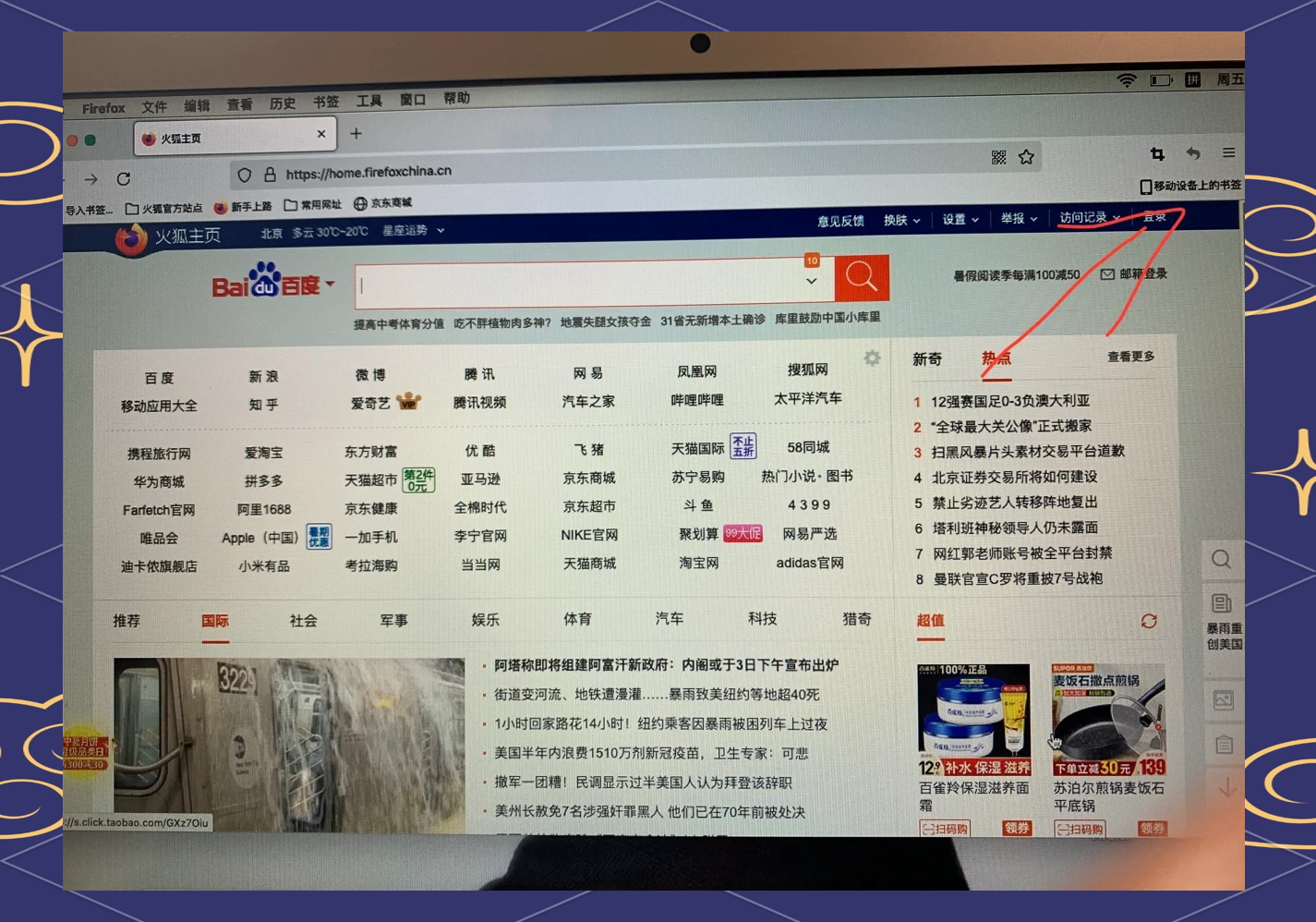Image resolution: width=1316 pixels, height=922 pixels.
Task: Click the 意见反馈 link
Action: [840, 221]
